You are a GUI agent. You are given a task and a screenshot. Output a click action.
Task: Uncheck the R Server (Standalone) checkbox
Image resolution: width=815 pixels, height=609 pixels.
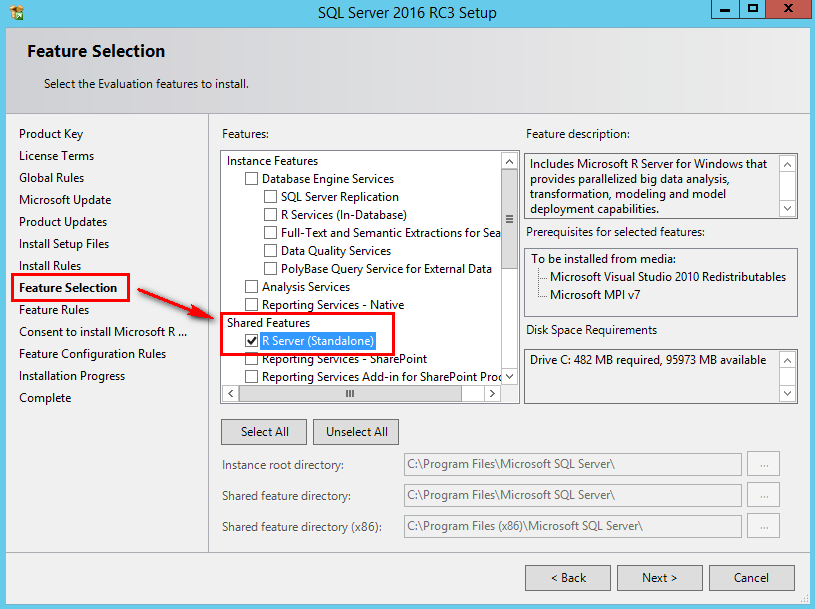pyautogui.click(x=252, y=341)
